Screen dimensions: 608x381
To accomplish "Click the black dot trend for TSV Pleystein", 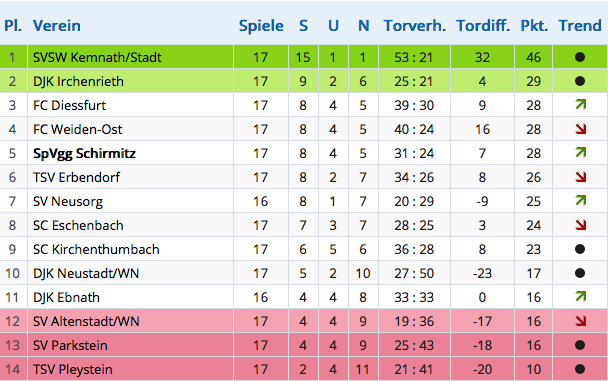I will coord(580,369).
